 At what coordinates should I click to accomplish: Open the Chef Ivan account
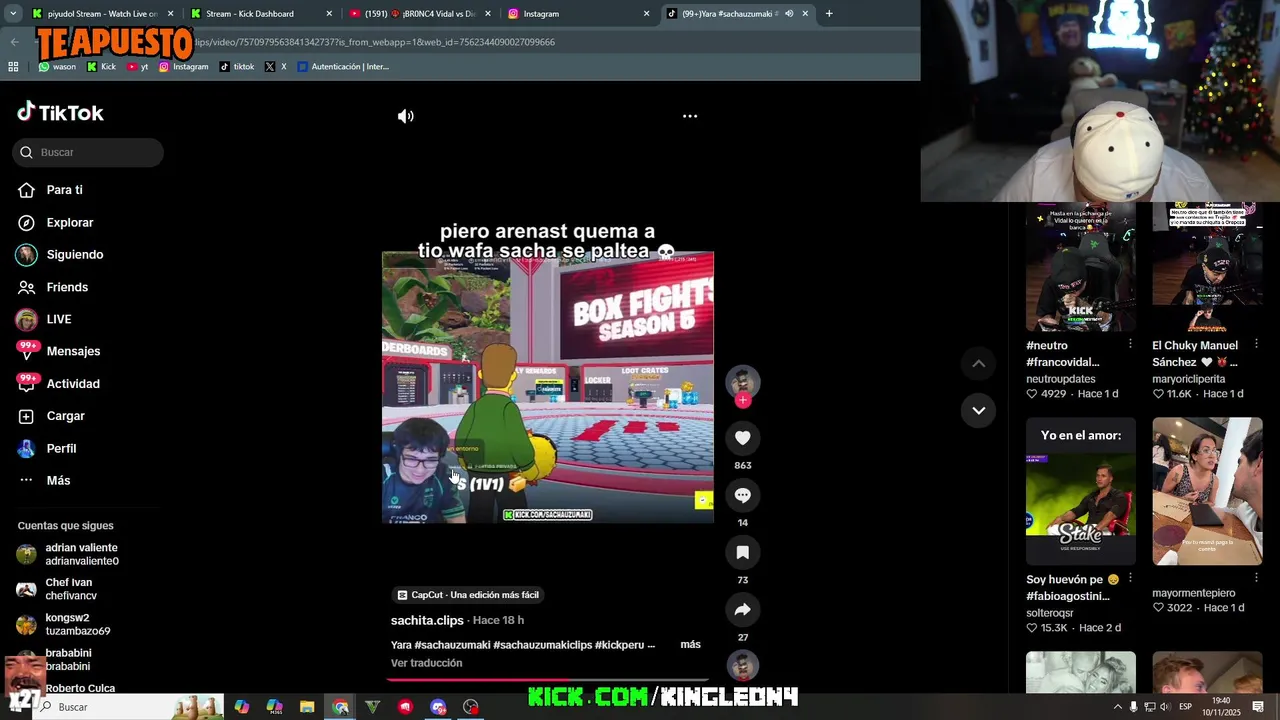[x=70, y=589]
